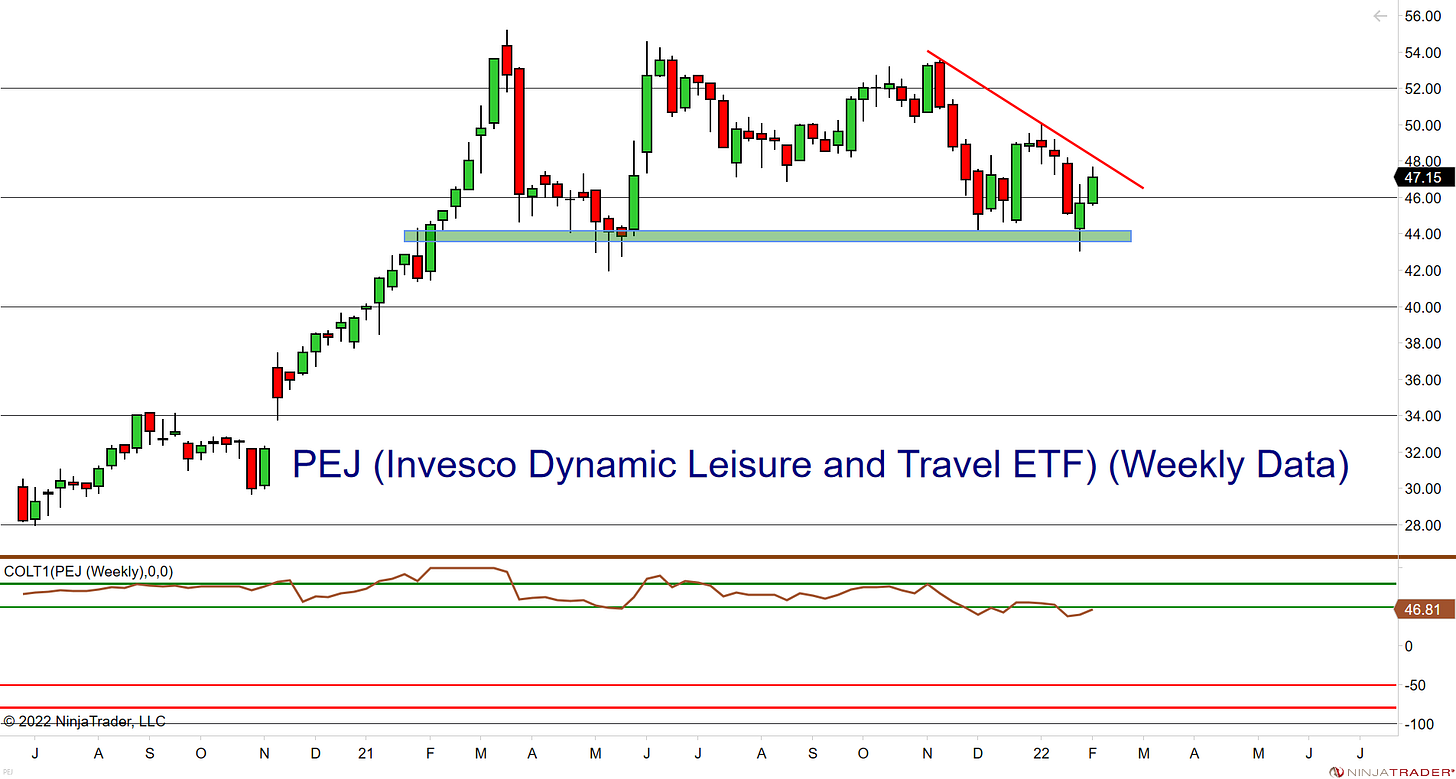Click the 21 year label on time axis
The height and width of the screenshot is (779, 1456).
pos(365,752)
